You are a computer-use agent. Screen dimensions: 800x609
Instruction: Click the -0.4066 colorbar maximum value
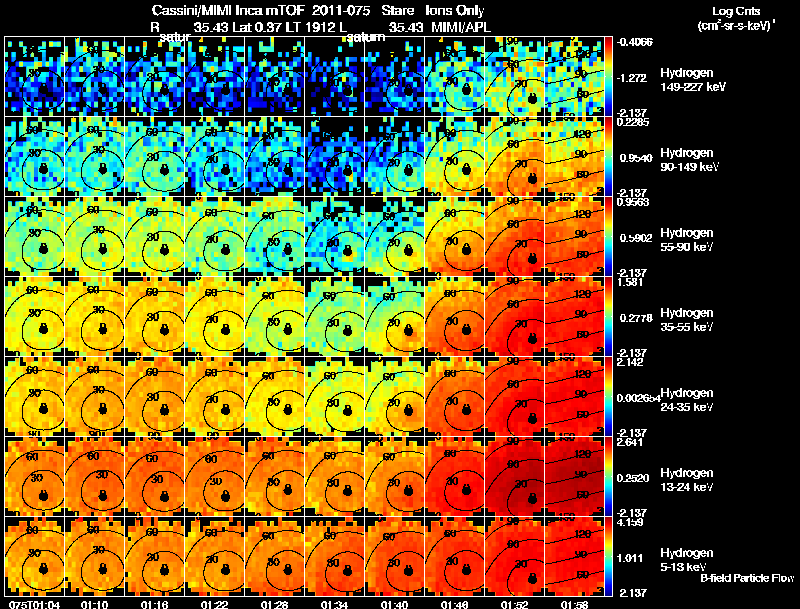pos(634,42)
